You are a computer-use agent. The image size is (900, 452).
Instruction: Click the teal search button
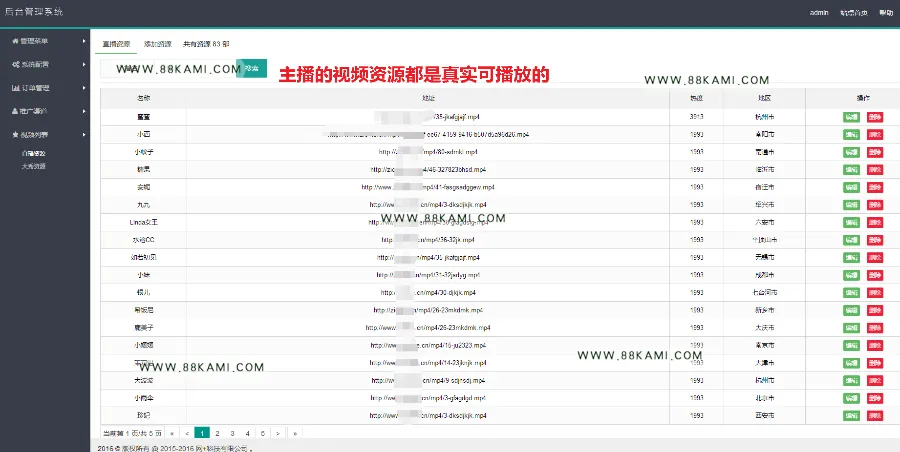click(x=251, y=68)
